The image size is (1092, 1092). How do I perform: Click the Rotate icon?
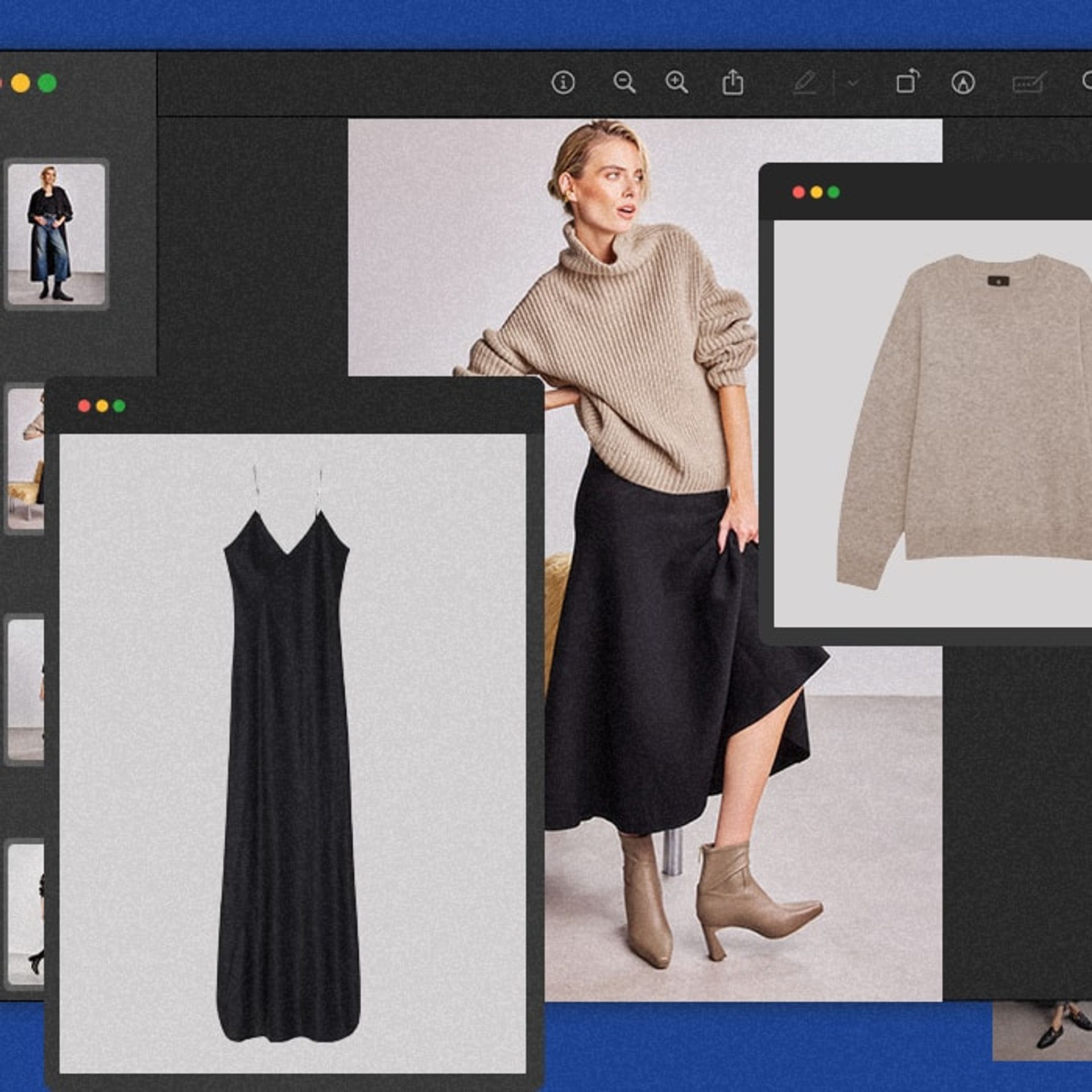[908, 82]
